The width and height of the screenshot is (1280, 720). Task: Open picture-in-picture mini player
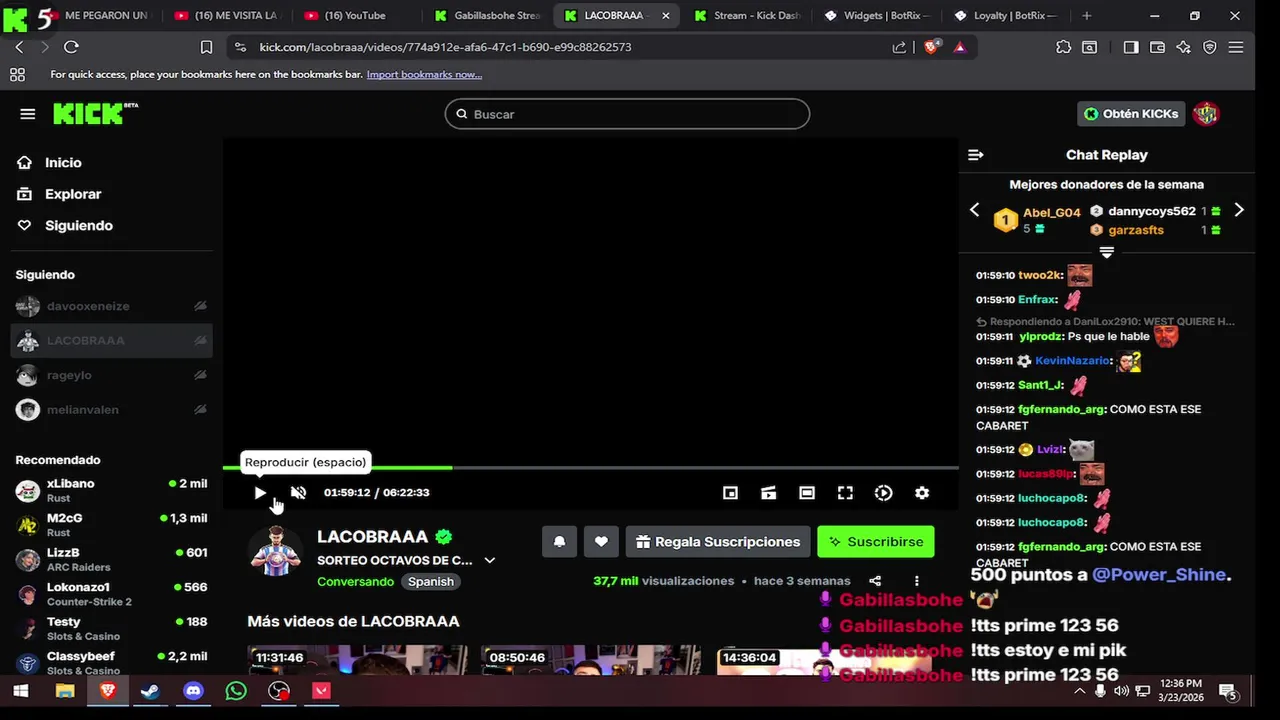[730, 493]
